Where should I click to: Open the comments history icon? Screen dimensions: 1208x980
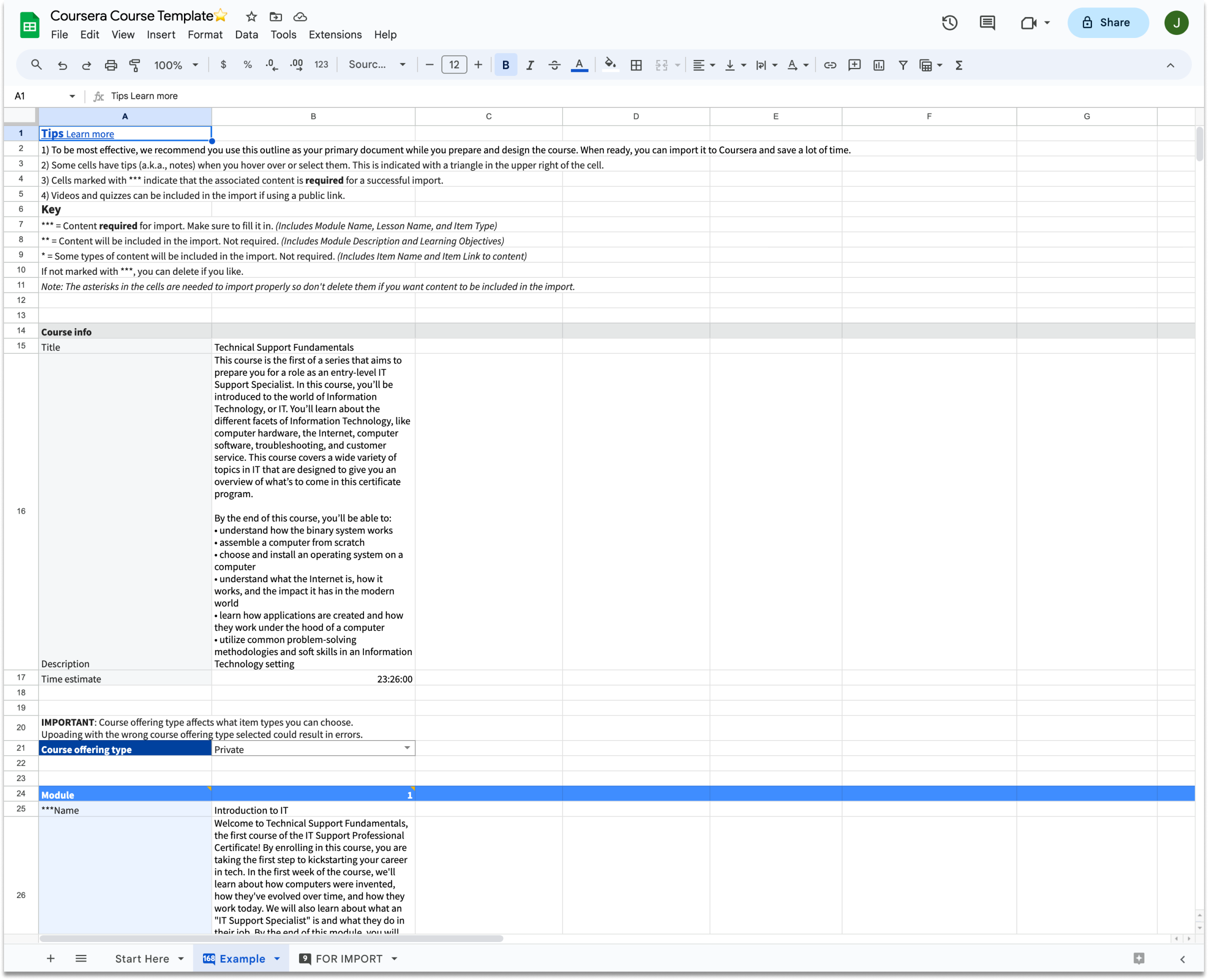(987, 22)
